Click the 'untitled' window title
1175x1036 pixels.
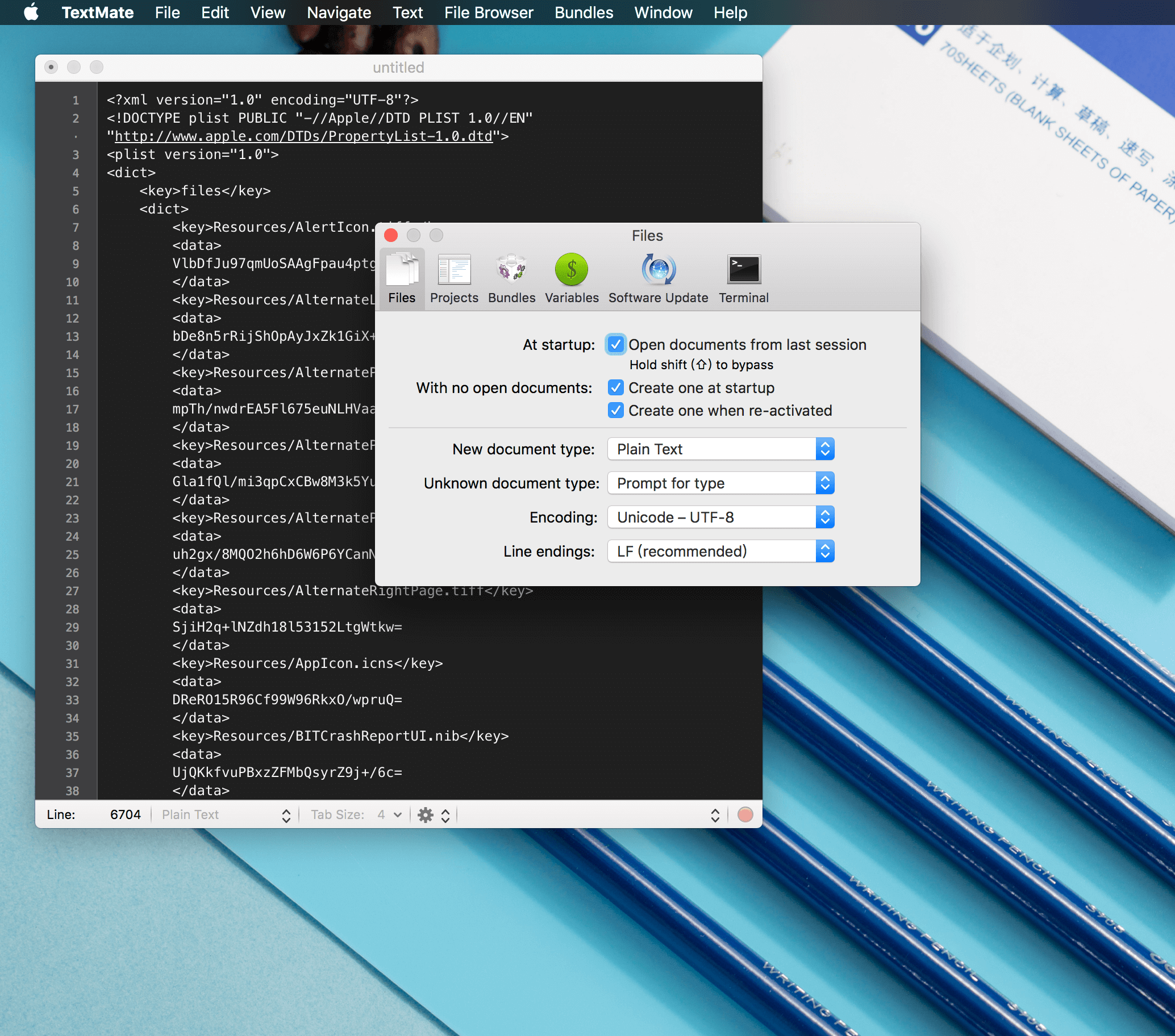398,68
